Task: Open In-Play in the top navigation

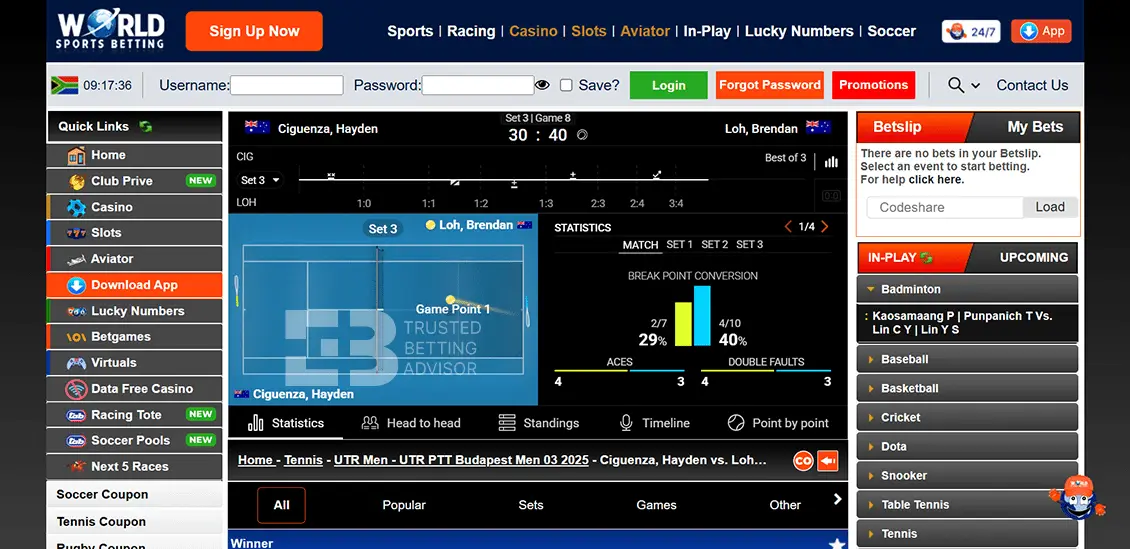Action: coord(707,31)
